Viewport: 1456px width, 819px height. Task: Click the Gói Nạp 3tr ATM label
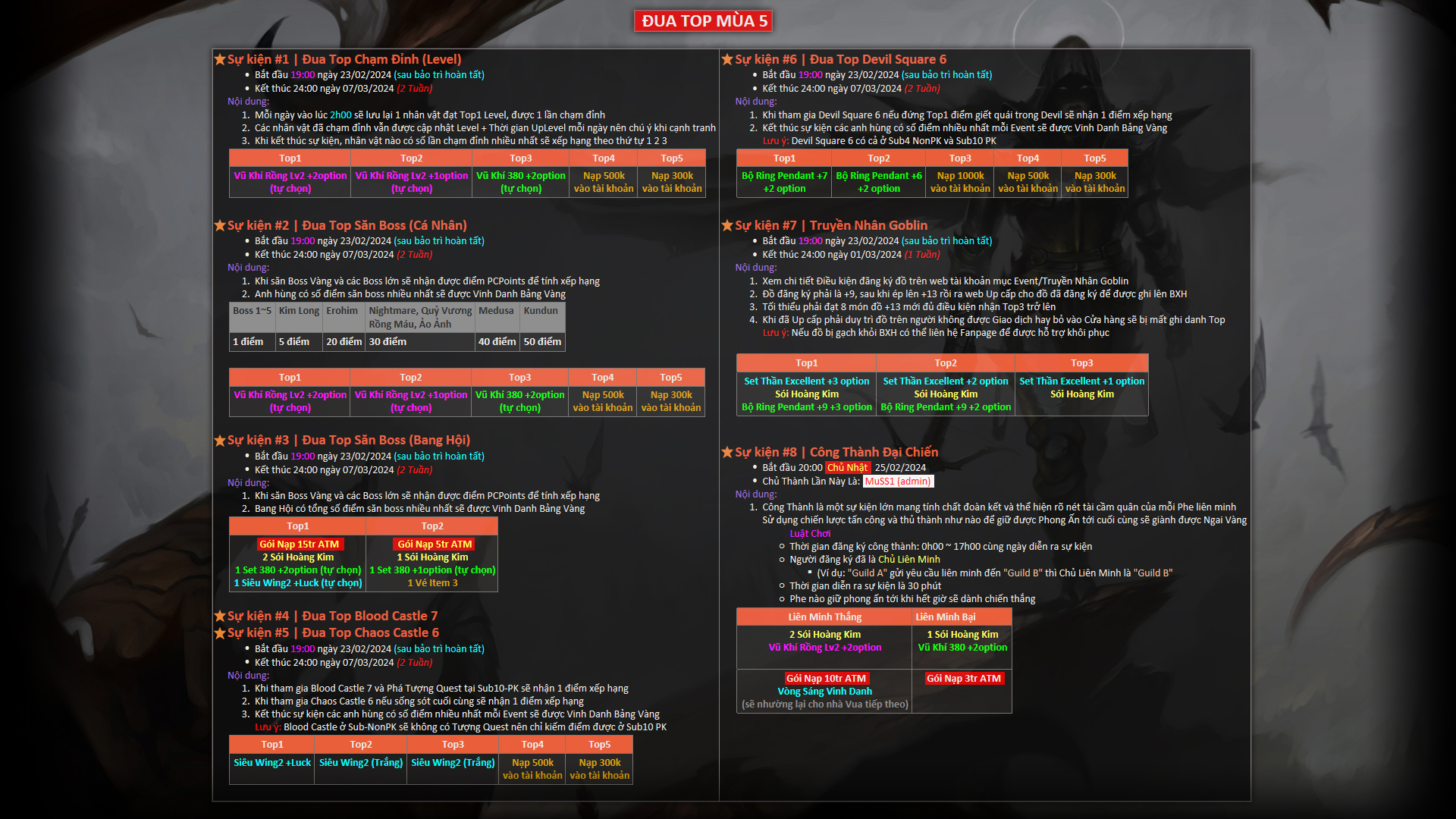[963, 679]
